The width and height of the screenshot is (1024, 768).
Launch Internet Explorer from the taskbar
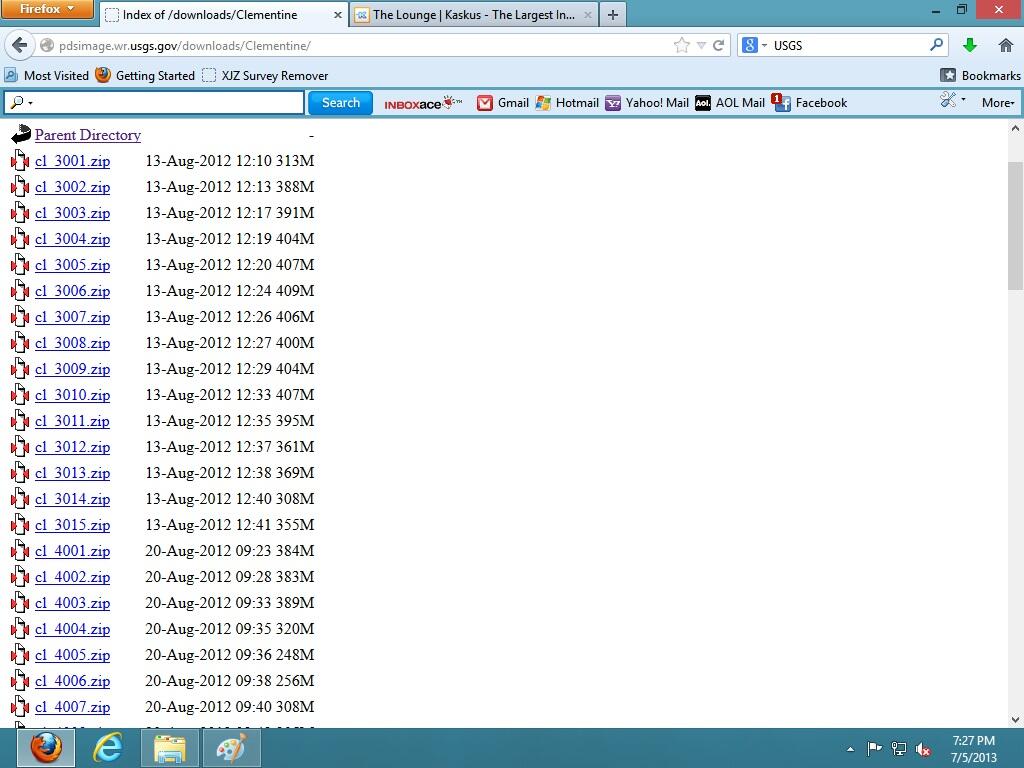point(108,748)
